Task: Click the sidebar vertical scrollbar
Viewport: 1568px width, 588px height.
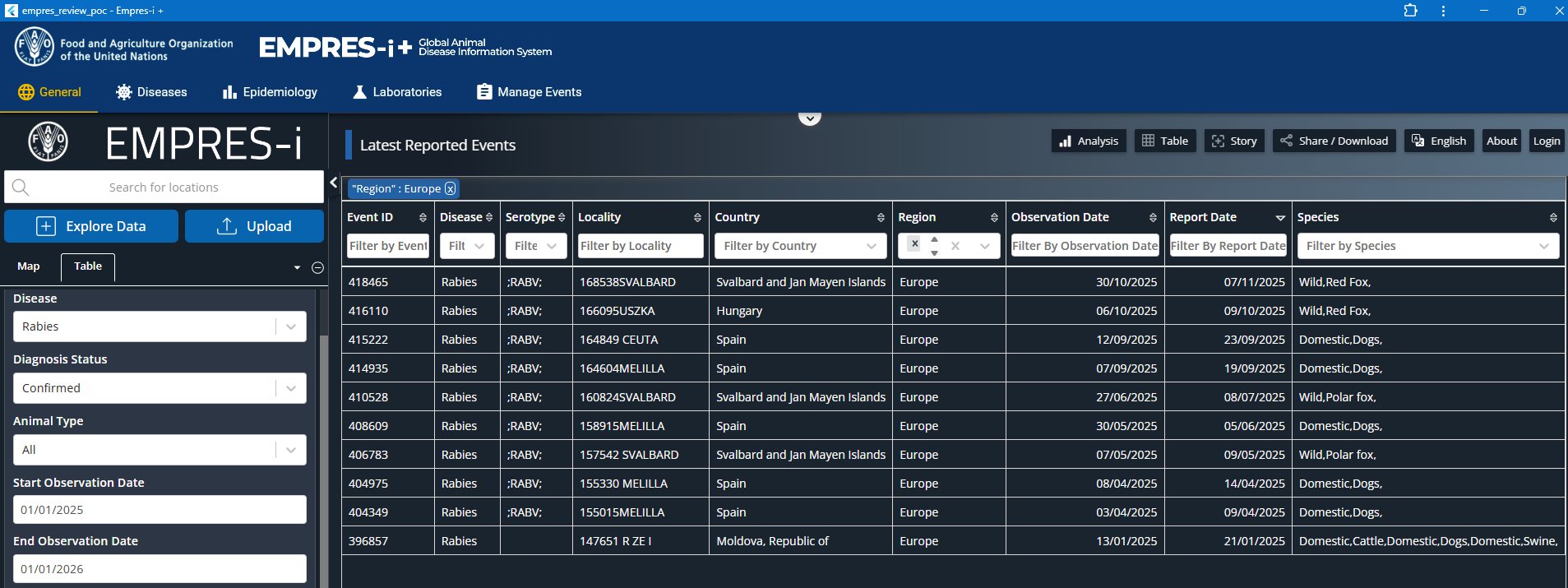Action: (x=323, y=461)
